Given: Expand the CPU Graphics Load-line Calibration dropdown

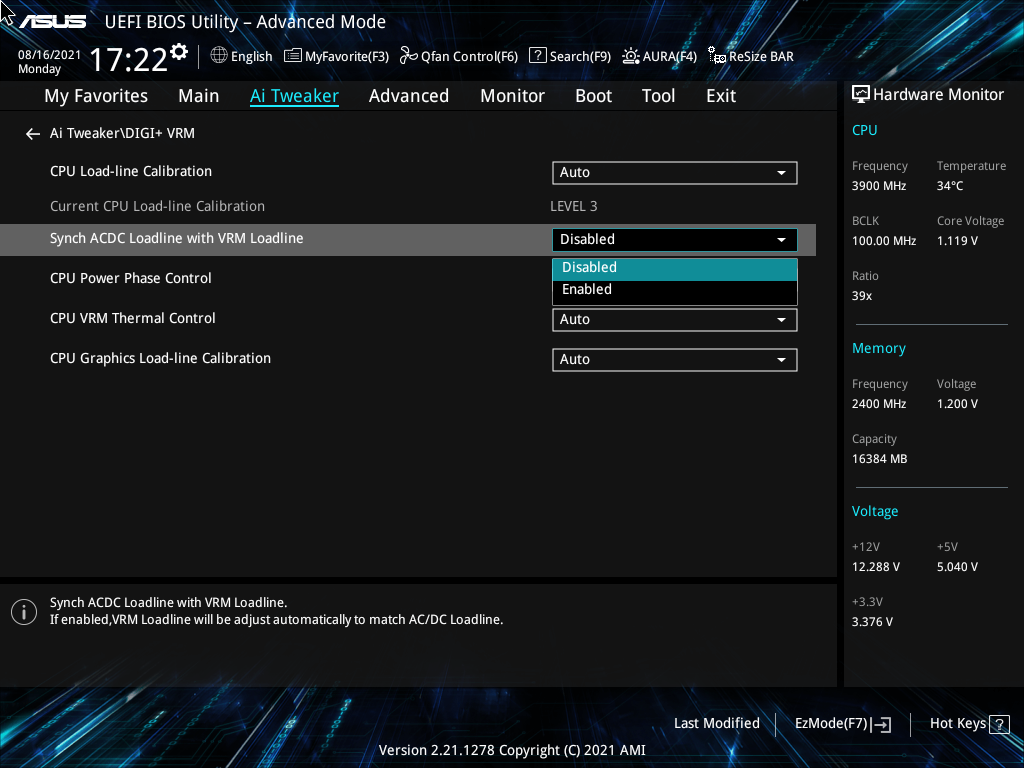Looking at the screenshot, I should coord(675,360).
